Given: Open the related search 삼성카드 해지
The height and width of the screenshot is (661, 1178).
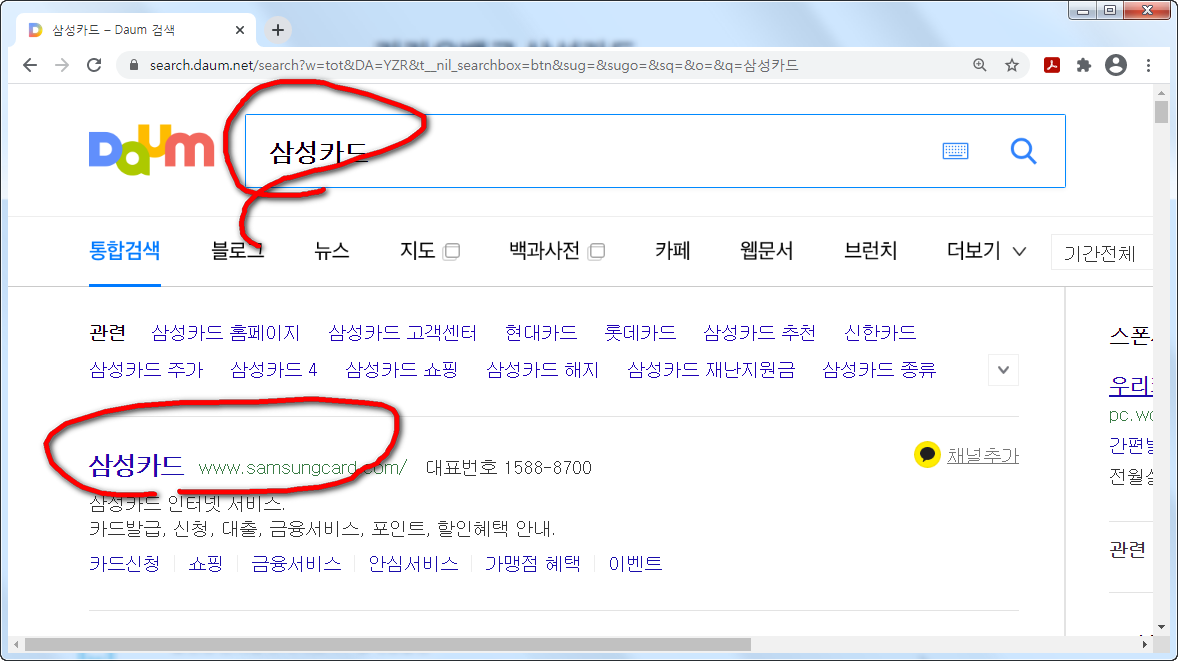Looking at the screenshot, I should [x=542, y=370].
